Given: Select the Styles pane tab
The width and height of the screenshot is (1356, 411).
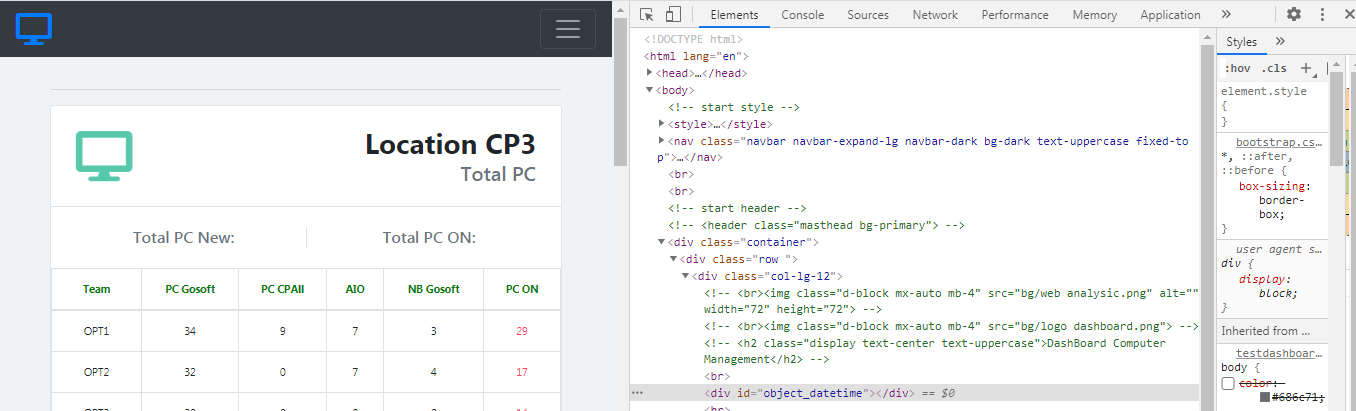Looking at the screenshot, I should tap(1242, 42).
